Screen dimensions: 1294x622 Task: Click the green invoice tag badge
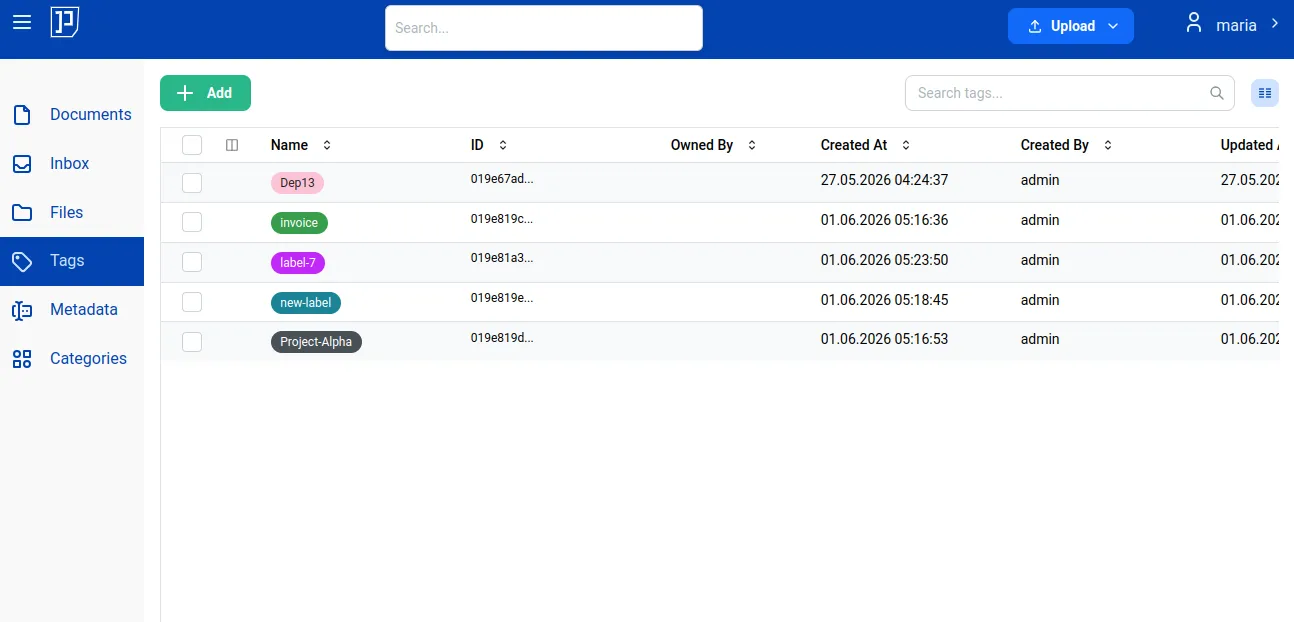pyautogui.click(x=299, y=223)
